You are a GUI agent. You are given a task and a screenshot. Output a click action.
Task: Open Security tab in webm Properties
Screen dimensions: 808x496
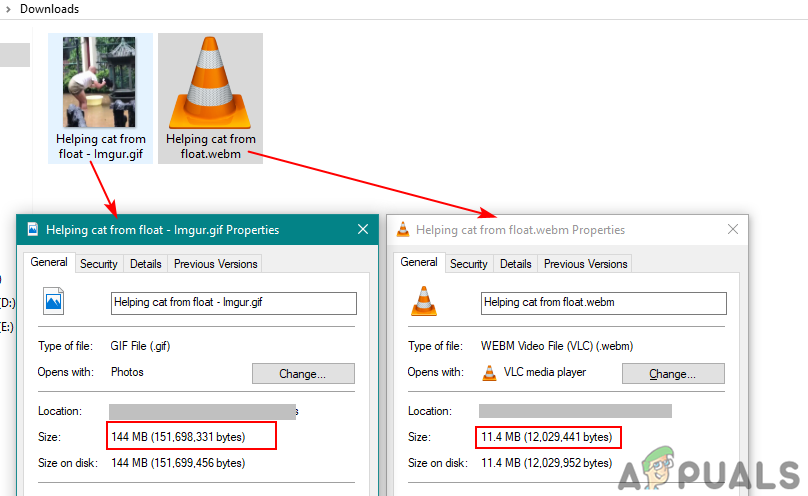click(468, 264)
